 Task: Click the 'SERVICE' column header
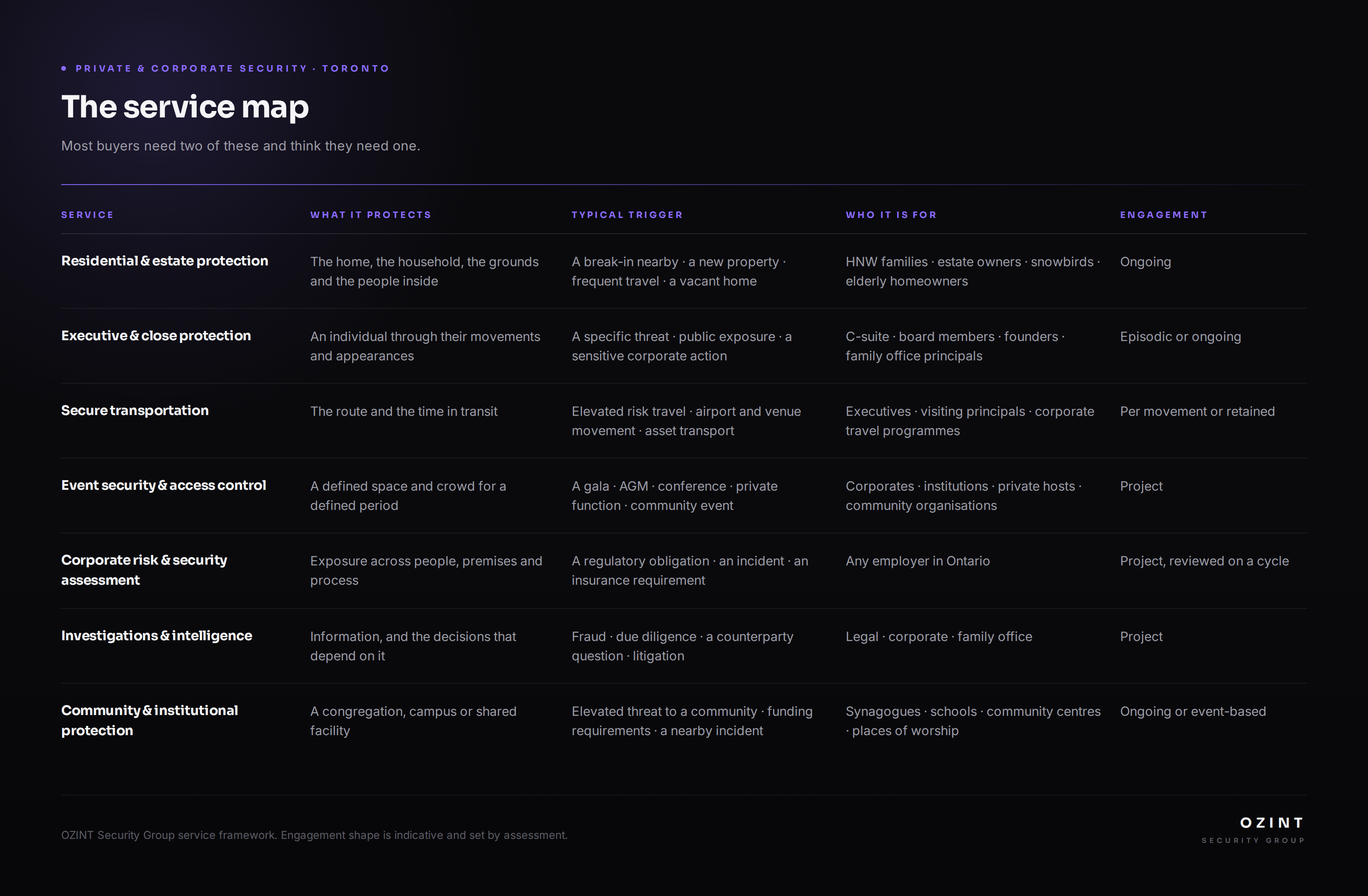[87, 215]
